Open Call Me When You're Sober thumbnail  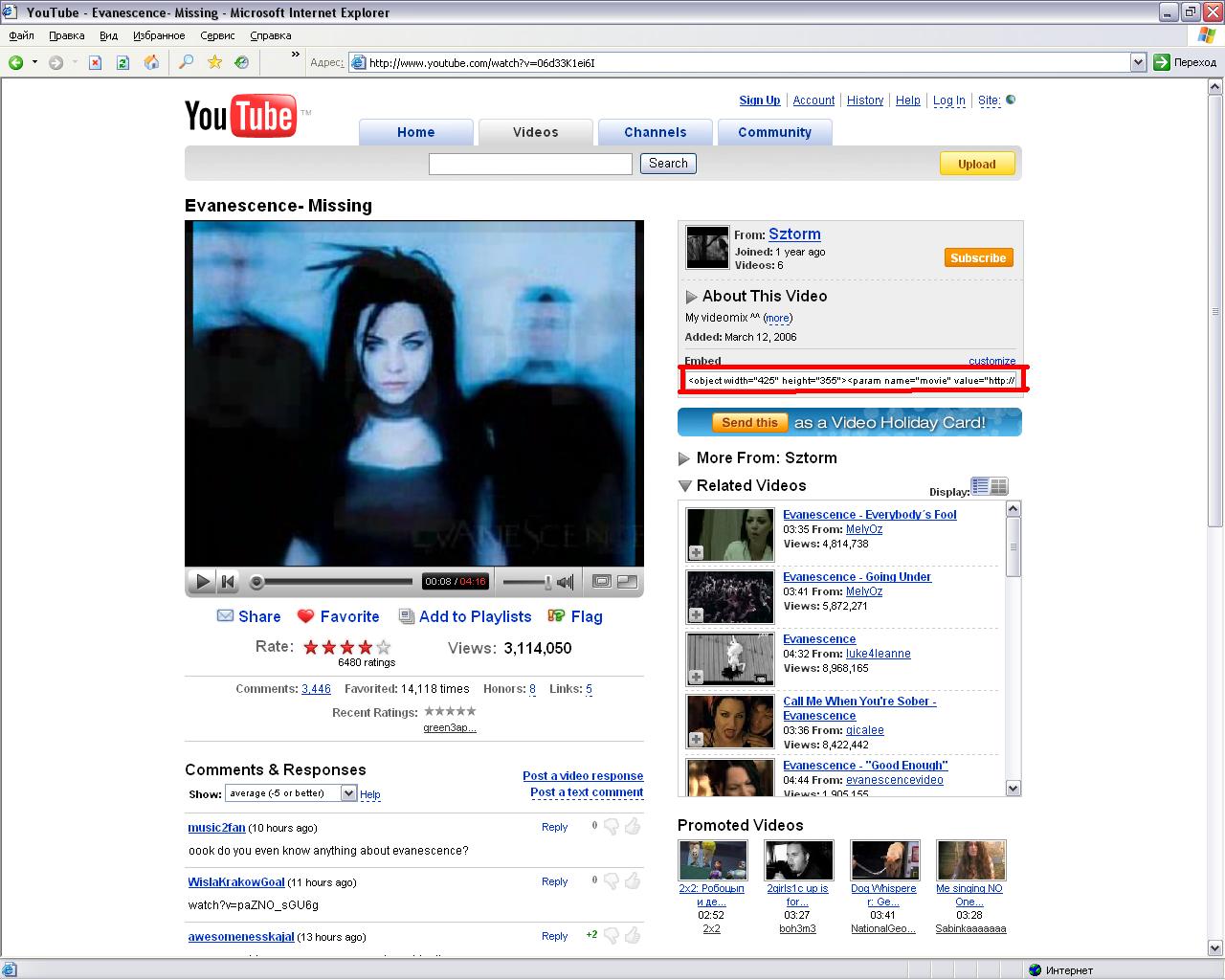tap(730, 722)
